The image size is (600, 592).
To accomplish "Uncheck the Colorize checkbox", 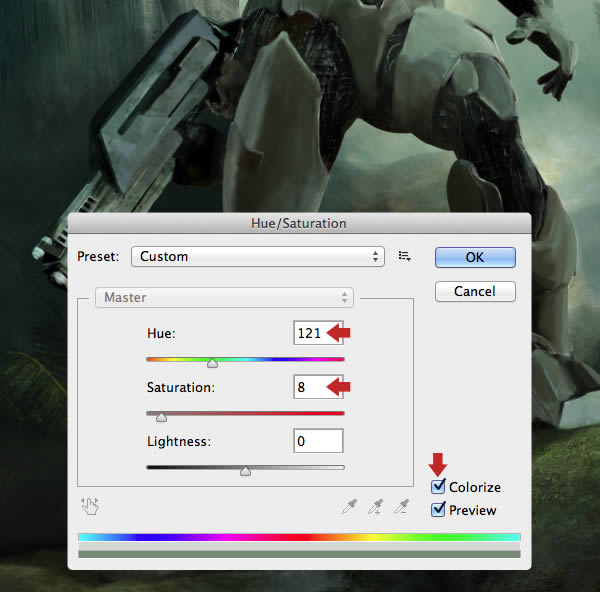I will click(x=438, y=487).
